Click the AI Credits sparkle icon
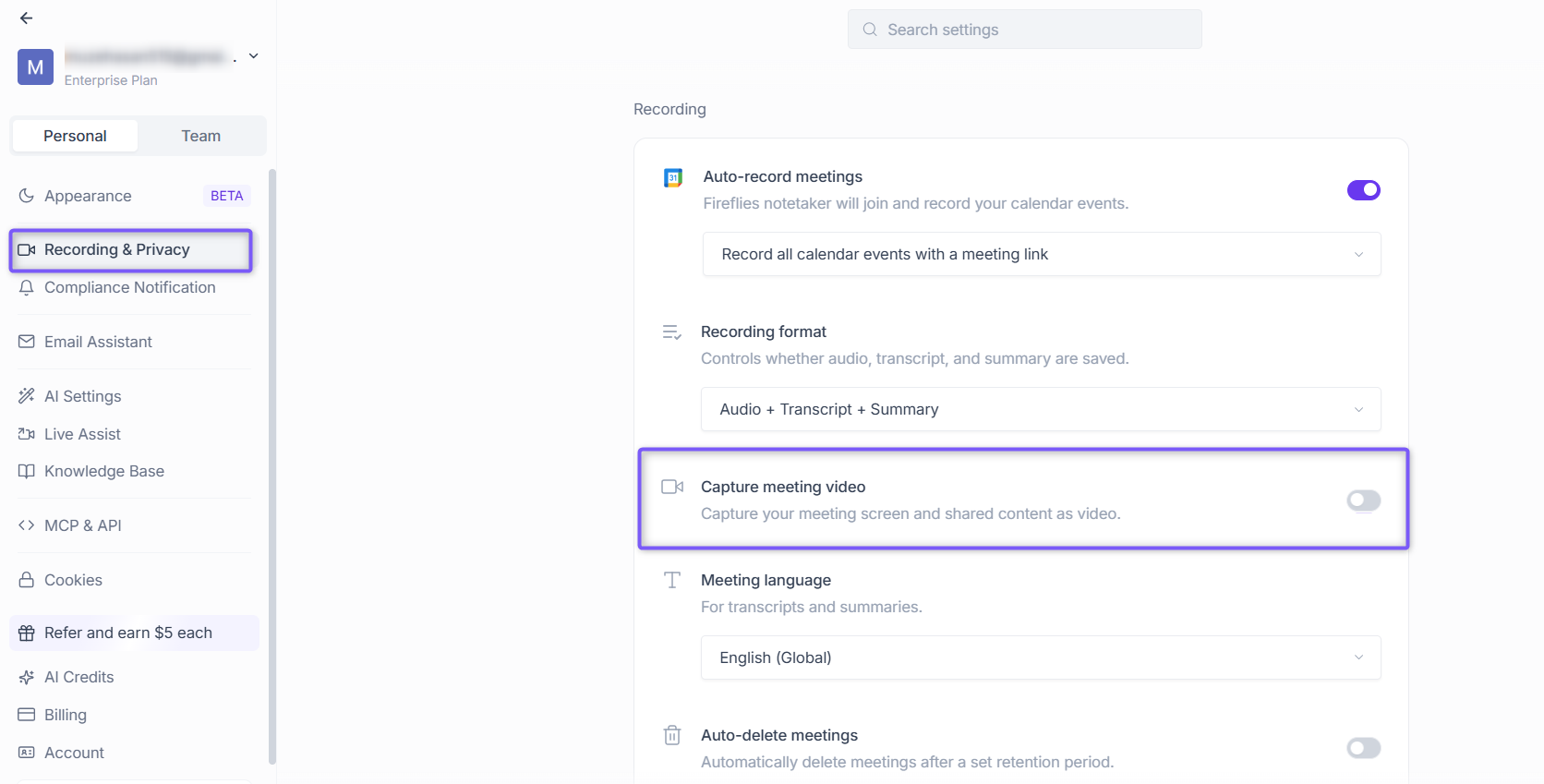 click(x=27, y=677)
